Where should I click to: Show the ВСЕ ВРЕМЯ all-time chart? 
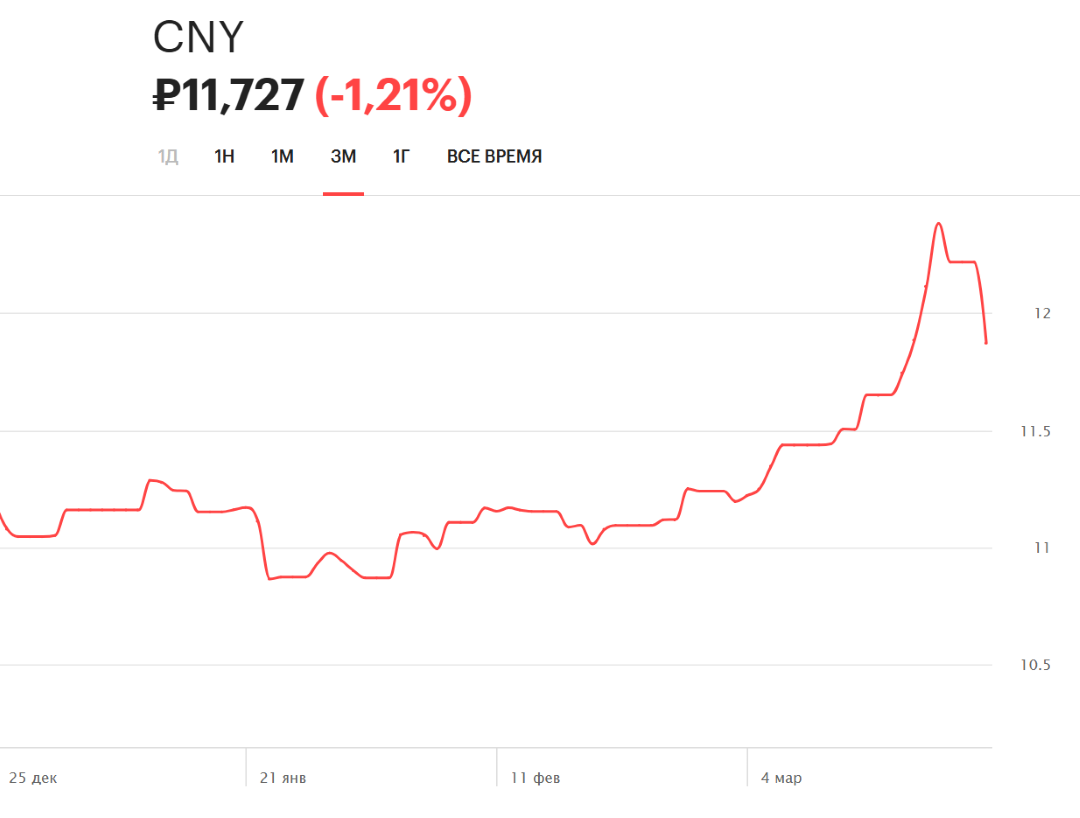click(494, 157)
